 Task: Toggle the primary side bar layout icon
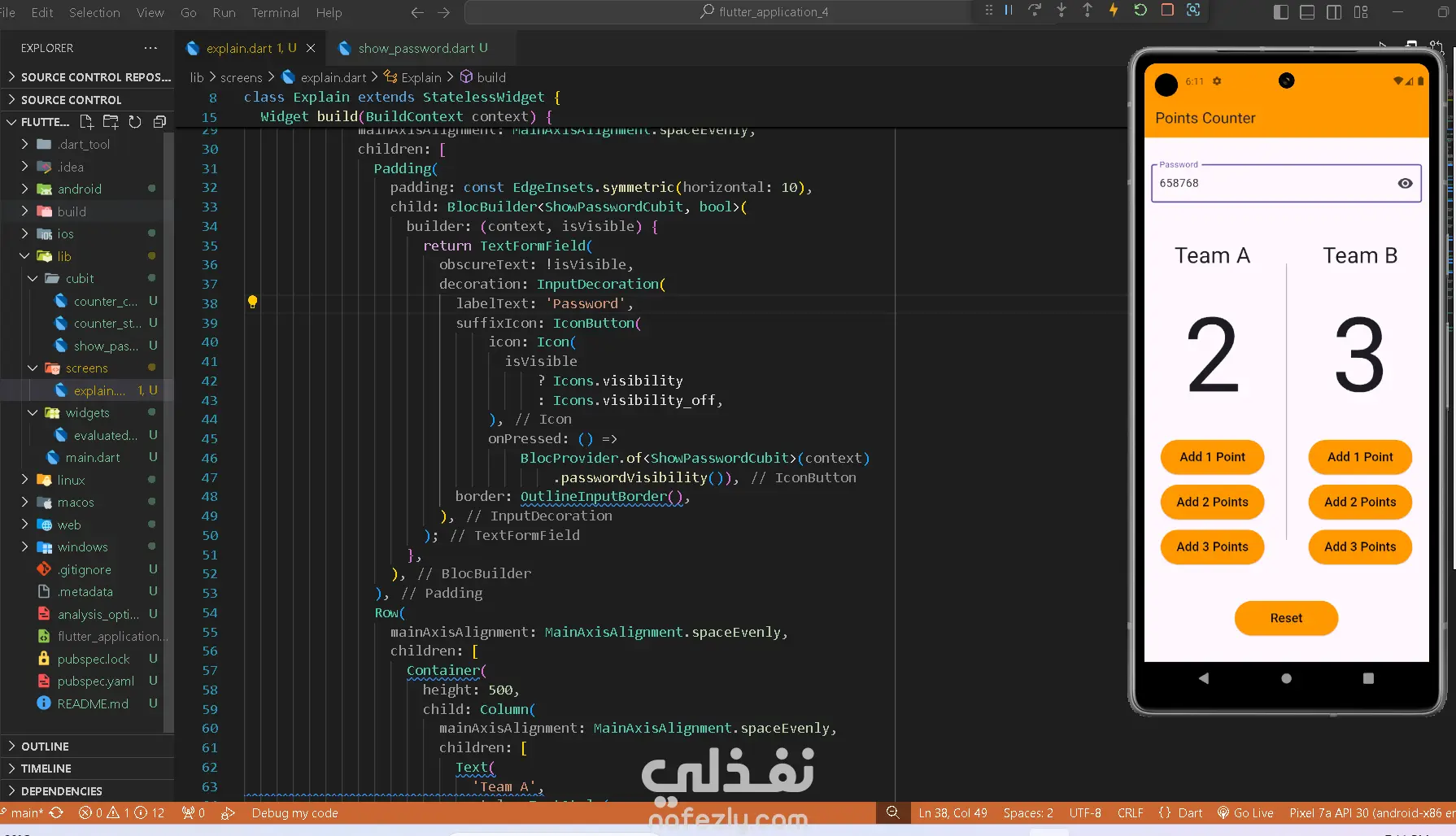[1281, 12]
